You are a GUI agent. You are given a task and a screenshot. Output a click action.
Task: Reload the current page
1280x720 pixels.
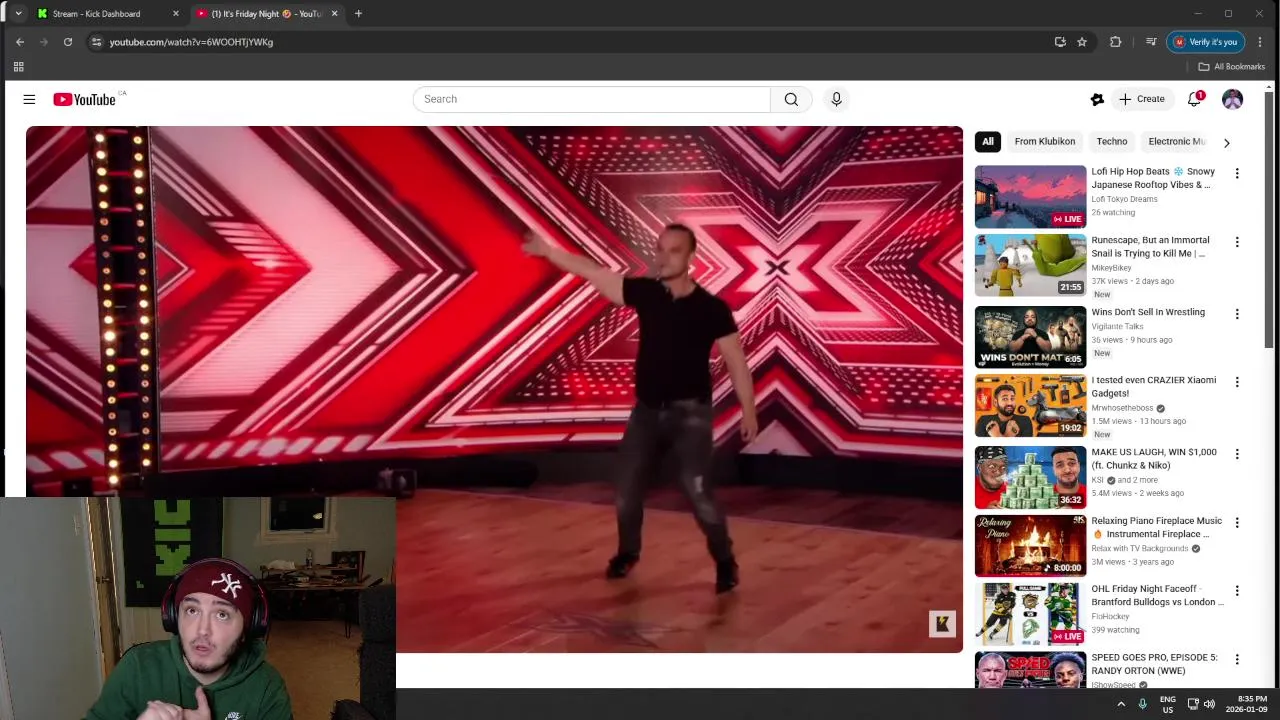coord(68,42)
